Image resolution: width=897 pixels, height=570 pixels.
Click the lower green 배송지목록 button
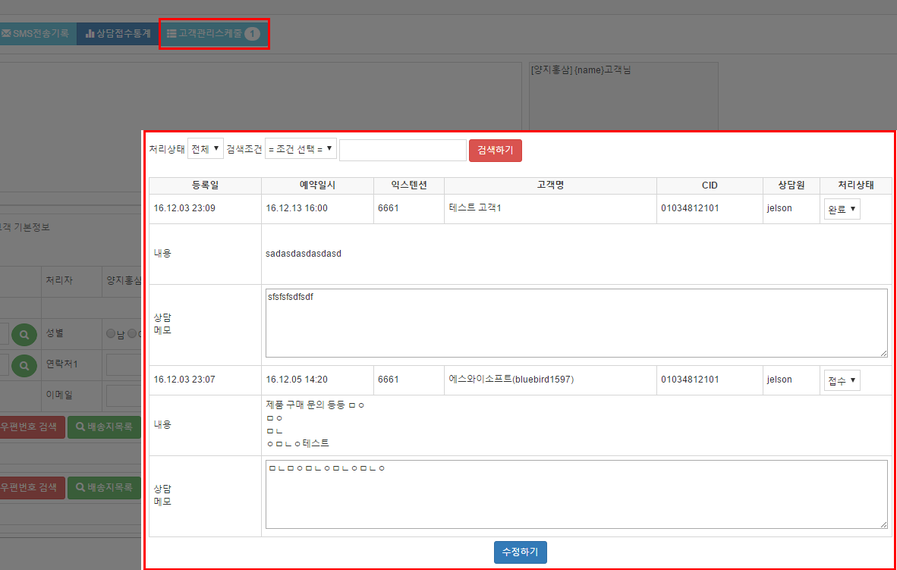104,488
